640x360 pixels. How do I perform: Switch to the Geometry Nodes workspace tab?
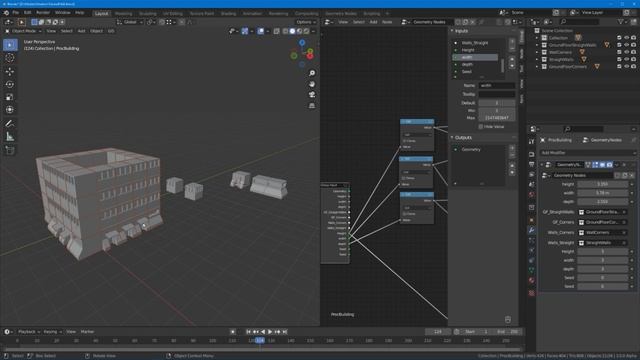coord(341,13)
